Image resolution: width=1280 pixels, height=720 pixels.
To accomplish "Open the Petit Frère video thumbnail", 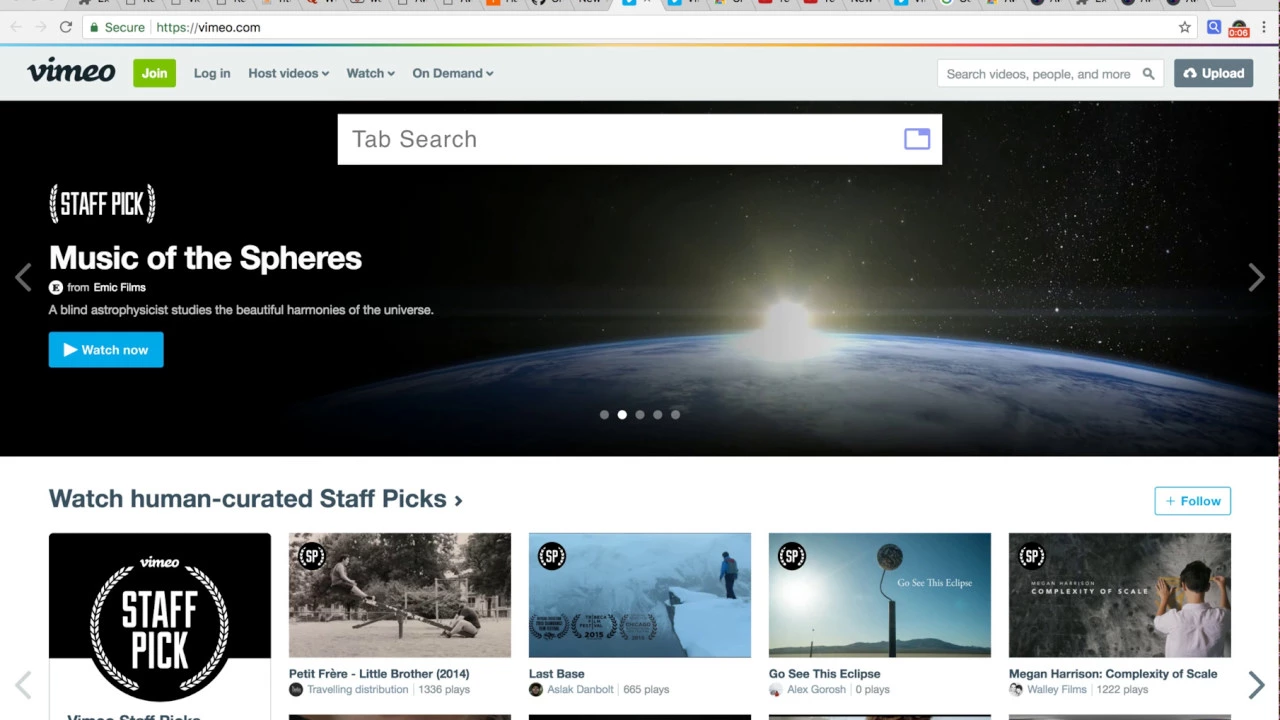I will (400, 595).
